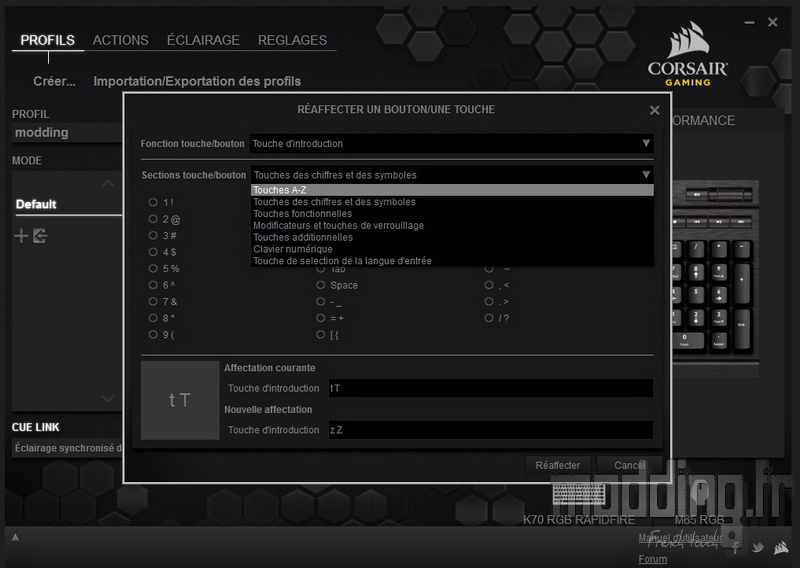
Task: Select the K70 RGB RAPIDFIRE keyboard icon
Action: (x=579, y=494)
